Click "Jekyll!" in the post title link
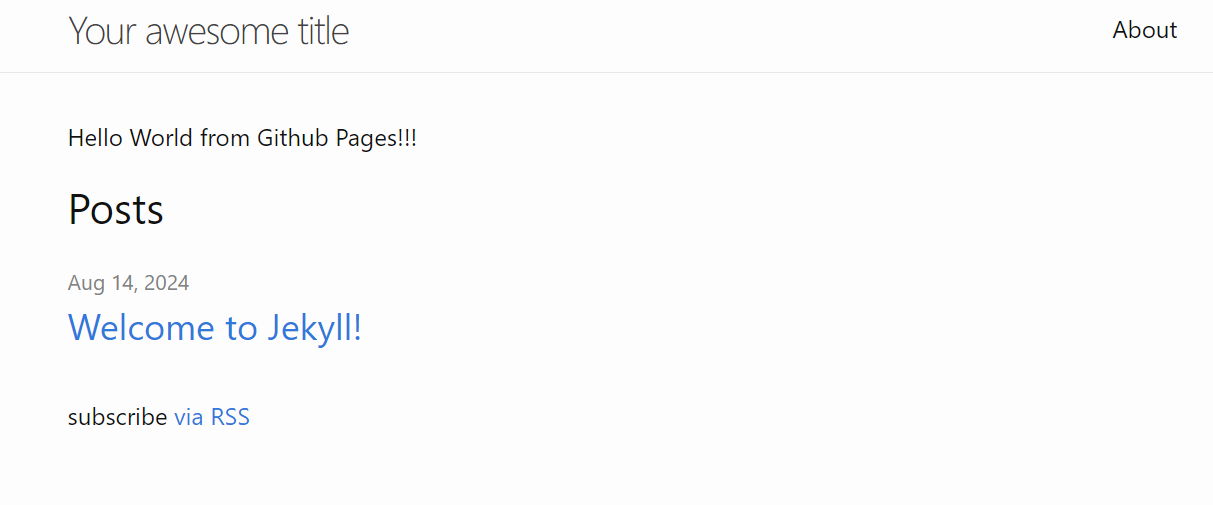The image size is (1213, 505). [x=315, y=328]
